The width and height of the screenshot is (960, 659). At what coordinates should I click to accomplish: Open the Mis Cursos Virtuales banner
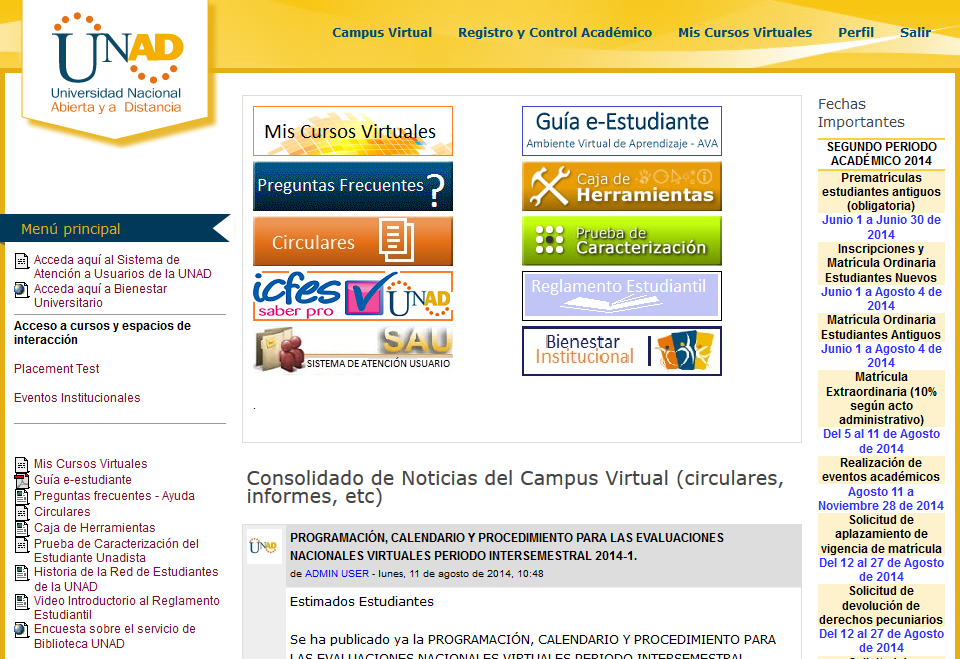[352, 131]
